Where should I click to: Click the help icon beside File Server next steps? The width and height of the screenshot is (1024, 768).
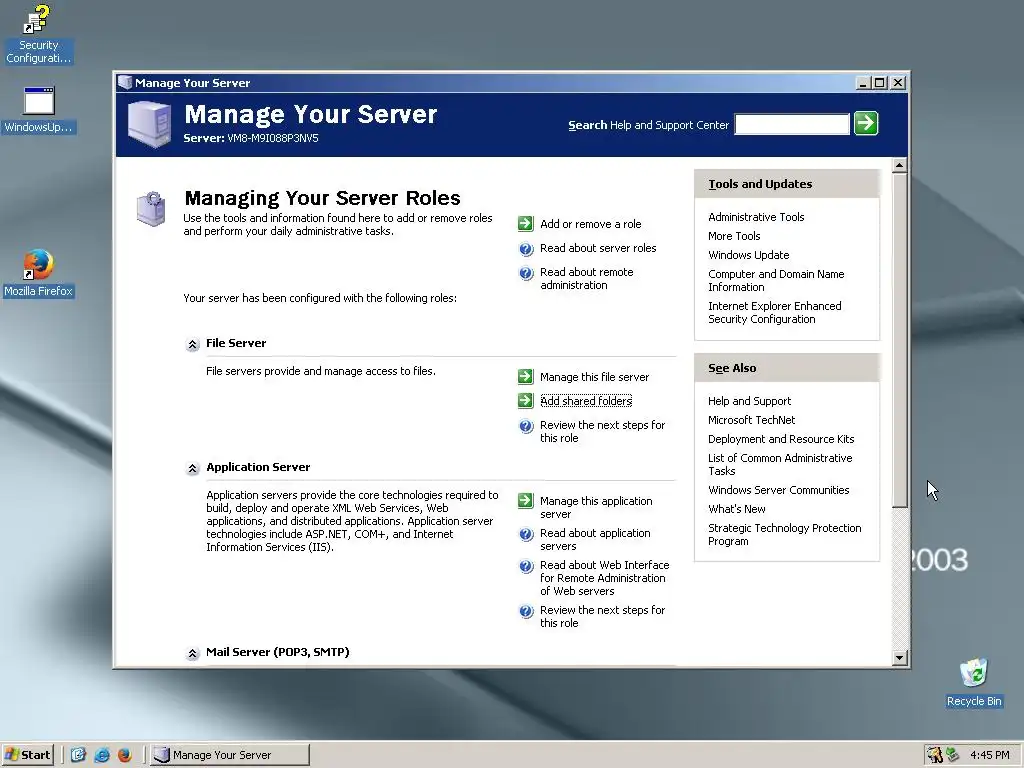(526, 426)
